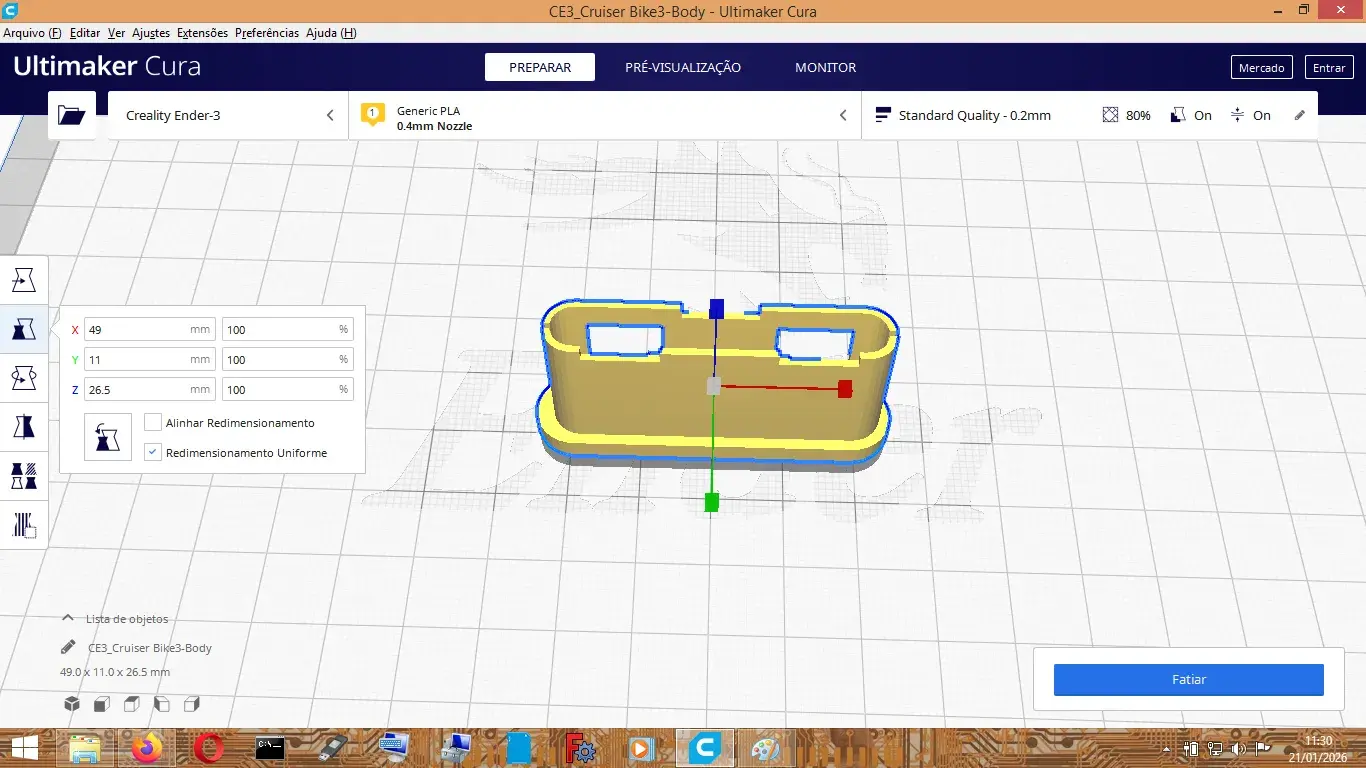Switch to the PRÉ-VISUALIZAÇÃO stage tab
Viewport: 1366px width, 768px height.
click(683, 67)
